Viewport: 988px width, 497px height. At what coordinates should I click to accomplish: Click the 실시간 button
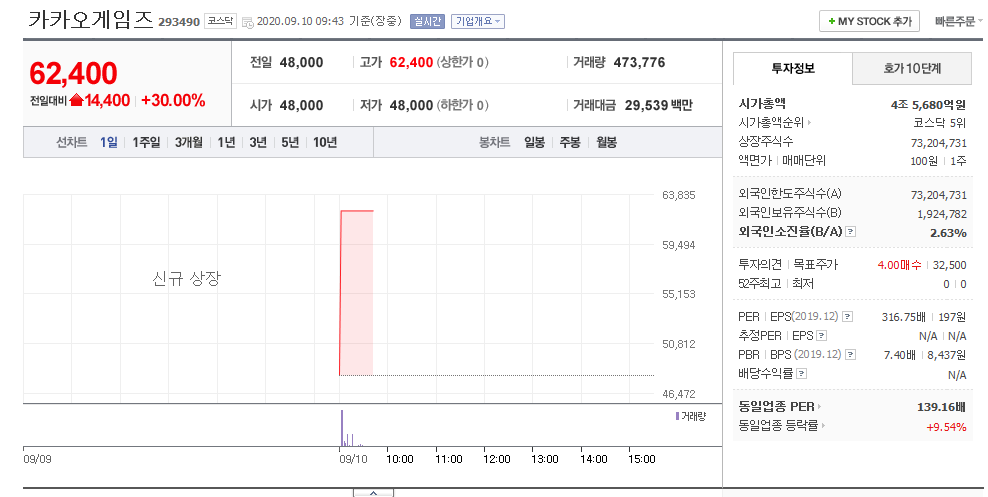coord(427,21)
